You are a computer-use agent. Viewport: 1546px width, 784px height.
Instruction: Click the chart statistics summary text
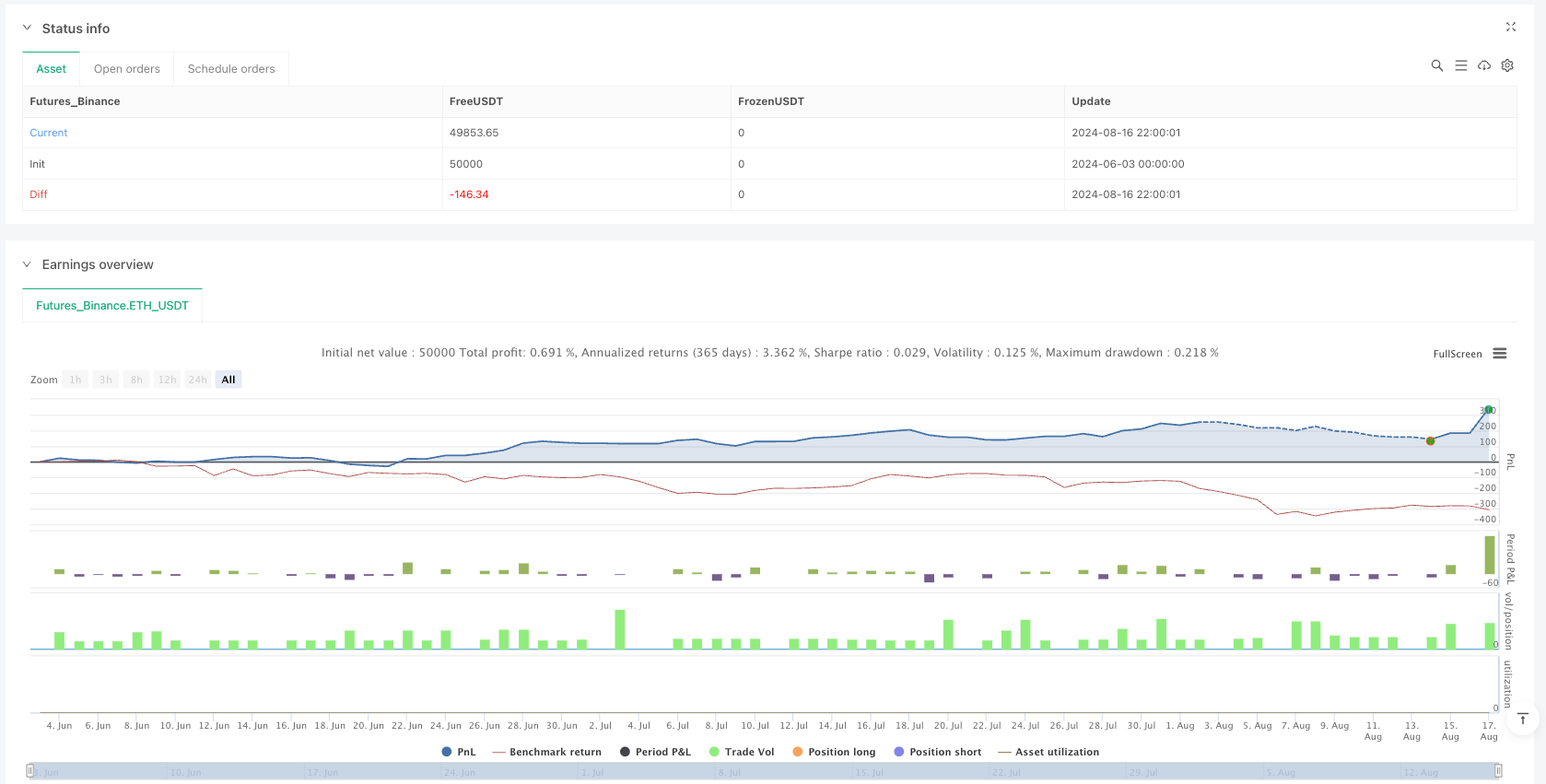click(x=769, y=353)
